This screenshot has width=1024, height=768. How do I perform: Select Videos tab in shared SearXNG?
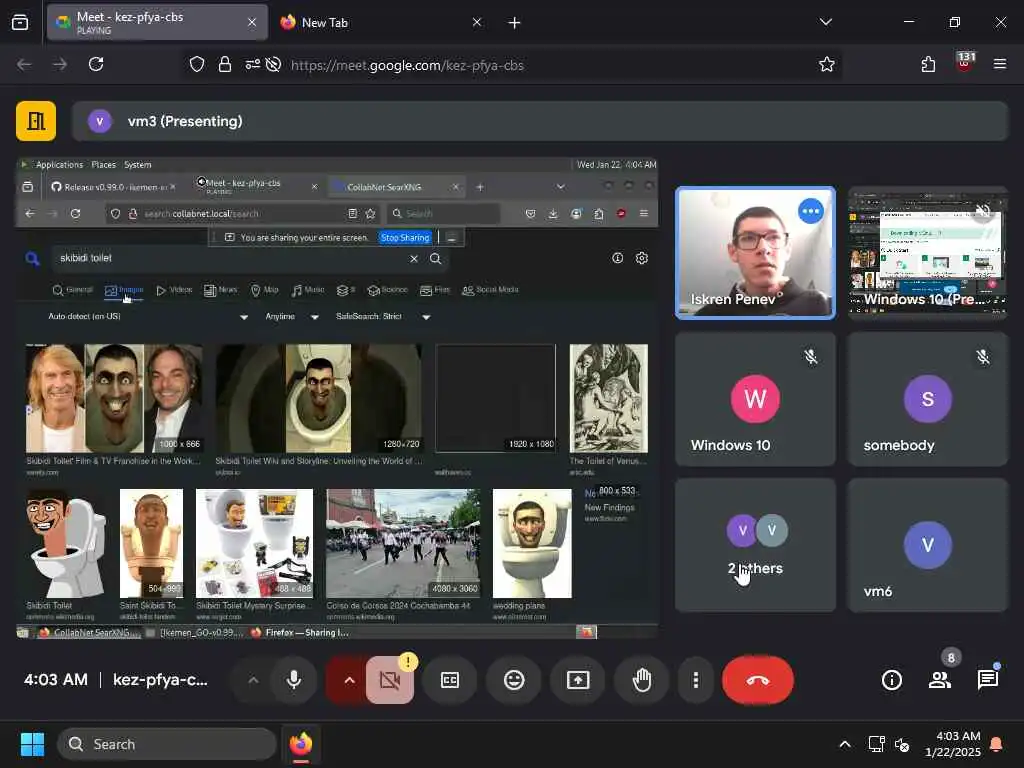point(174,290)
